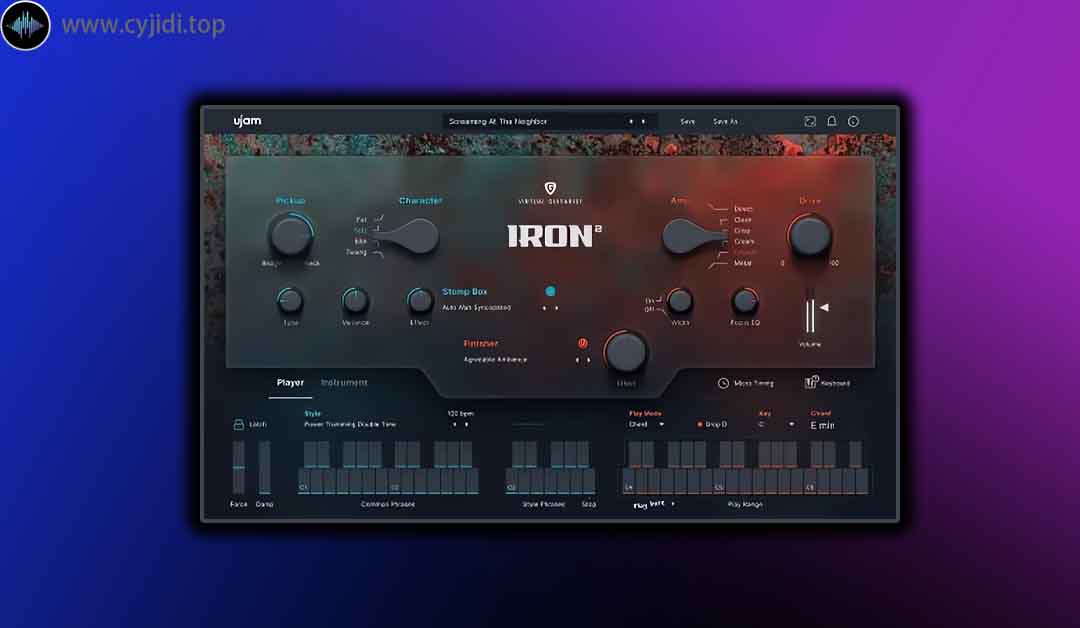Screen dimensions: 1080x628
Task: Click the Force slider
Action: tap(238, 468)
